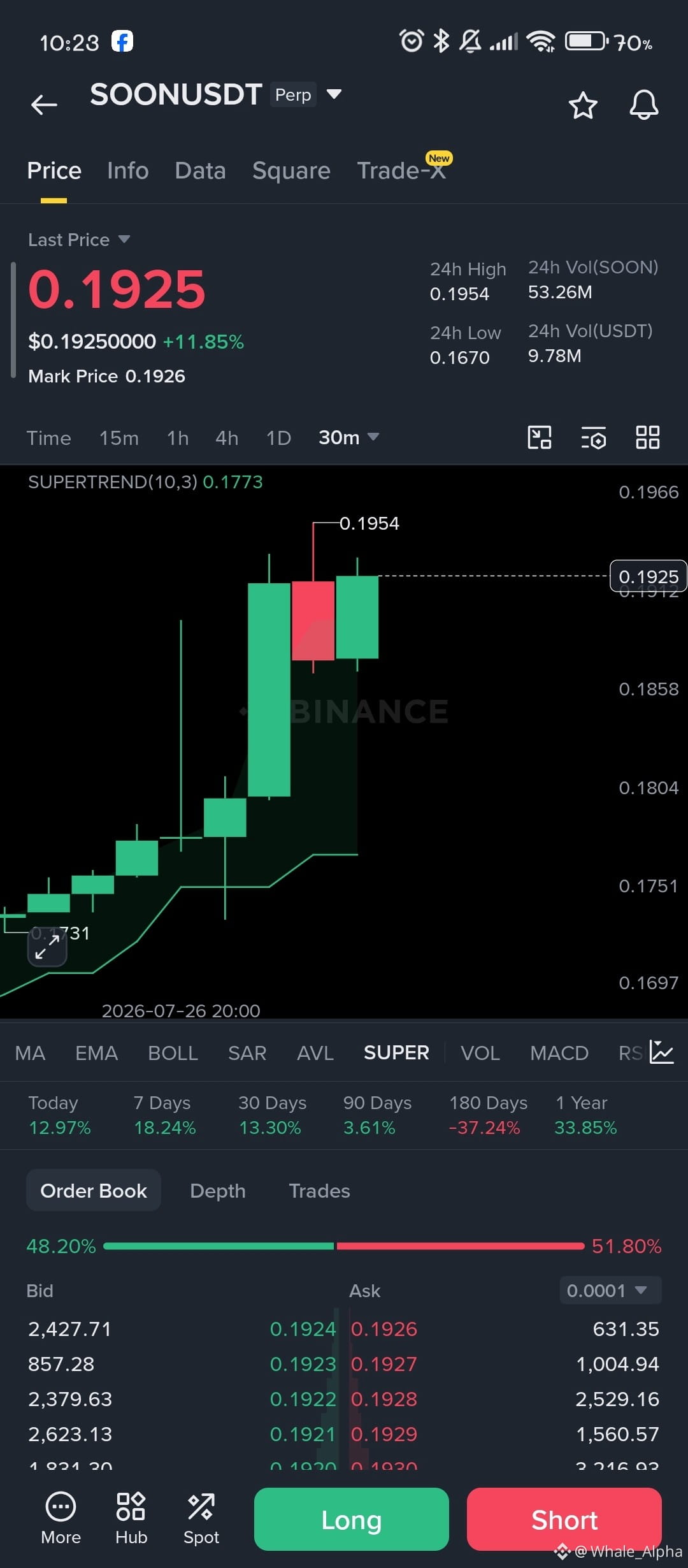Select the 15m interval

(119, 439)
